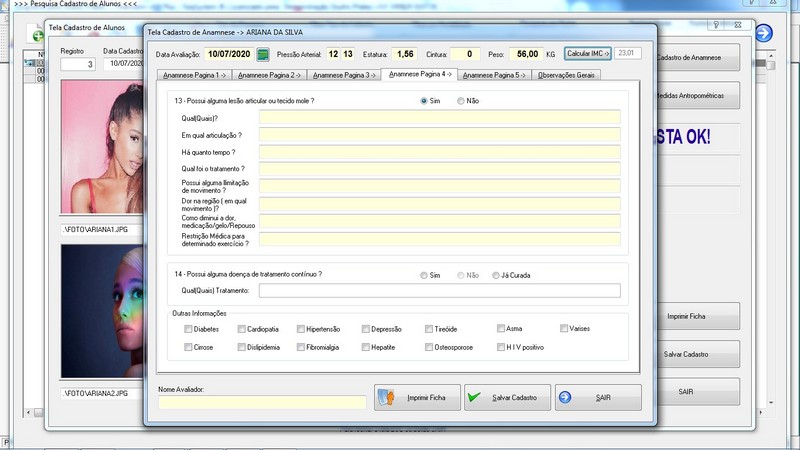Viewport: 800px width, 450px height.
Task: Click the Qual foi o tratamento field
Action: [440, 169]
